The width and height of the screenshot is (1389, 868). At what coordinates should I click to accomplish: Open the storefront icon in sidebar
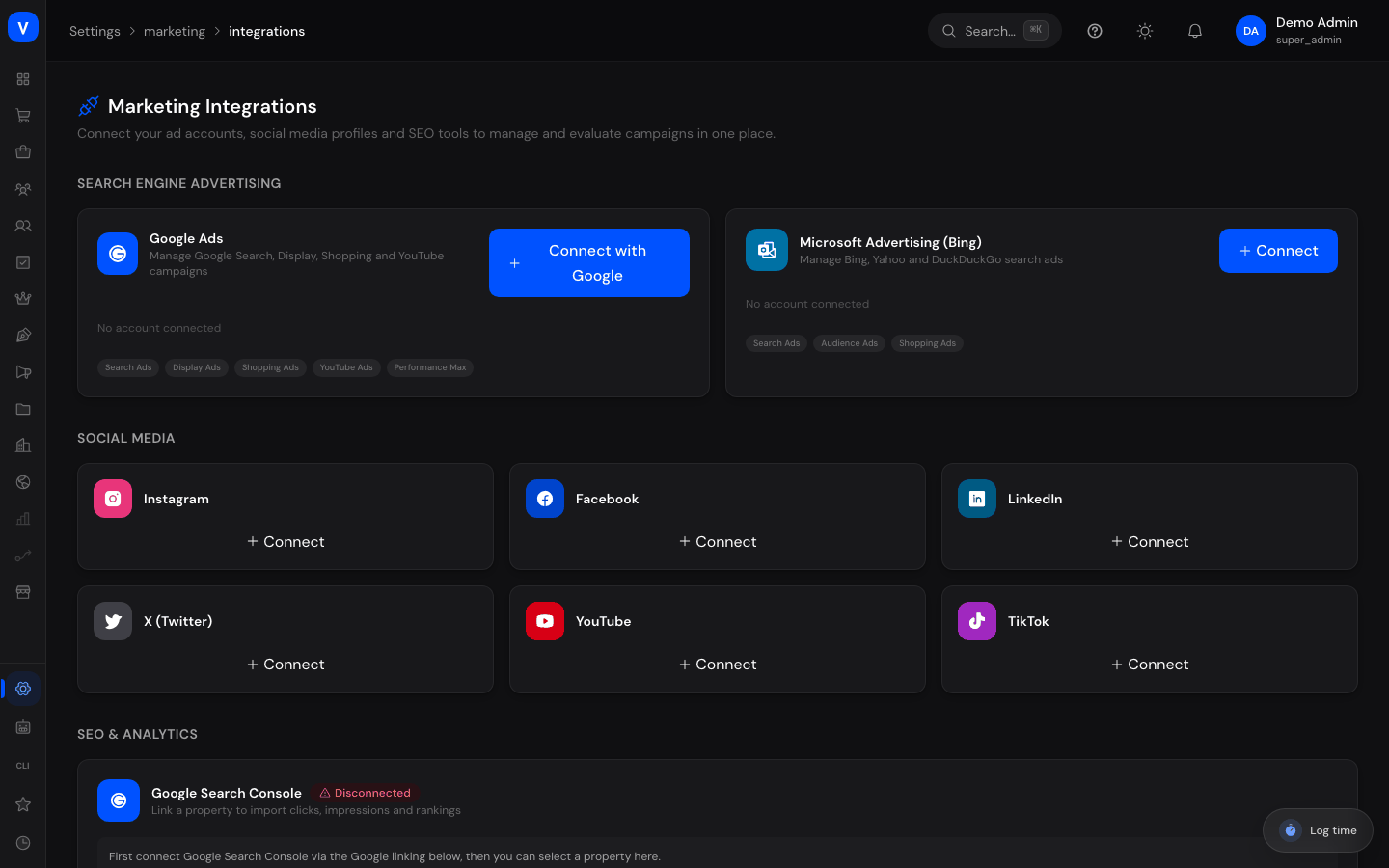[x=23, y=592]
